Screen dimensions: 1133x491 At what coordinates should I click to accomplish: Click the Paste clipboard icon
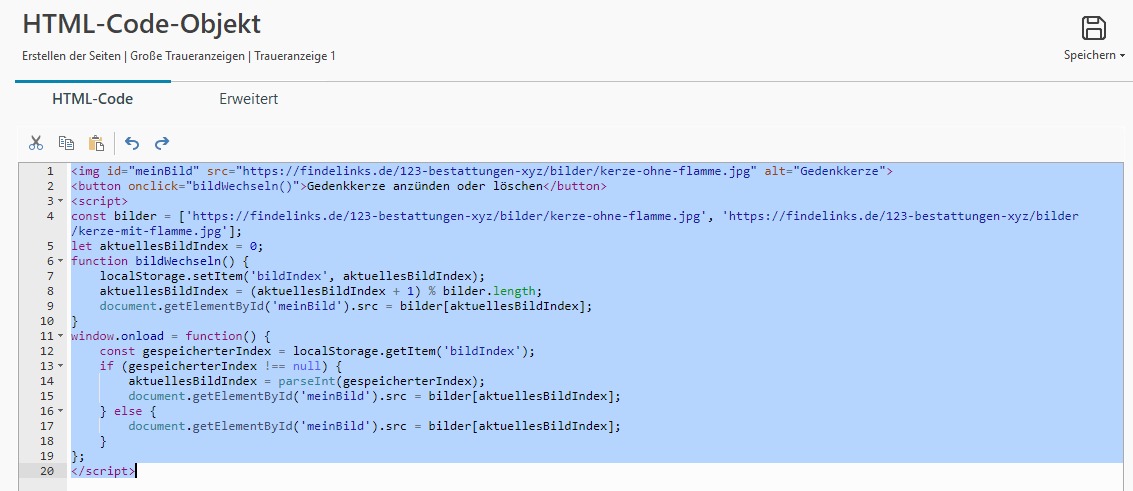(x=96, y=143)
